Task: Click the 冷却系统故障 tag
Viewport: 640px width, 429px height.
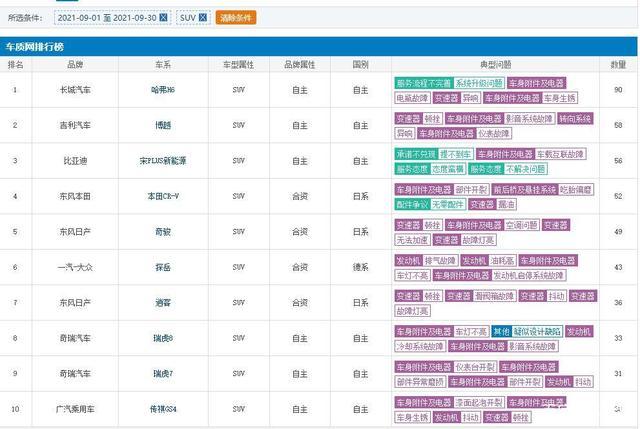Action: pos(420,347)
